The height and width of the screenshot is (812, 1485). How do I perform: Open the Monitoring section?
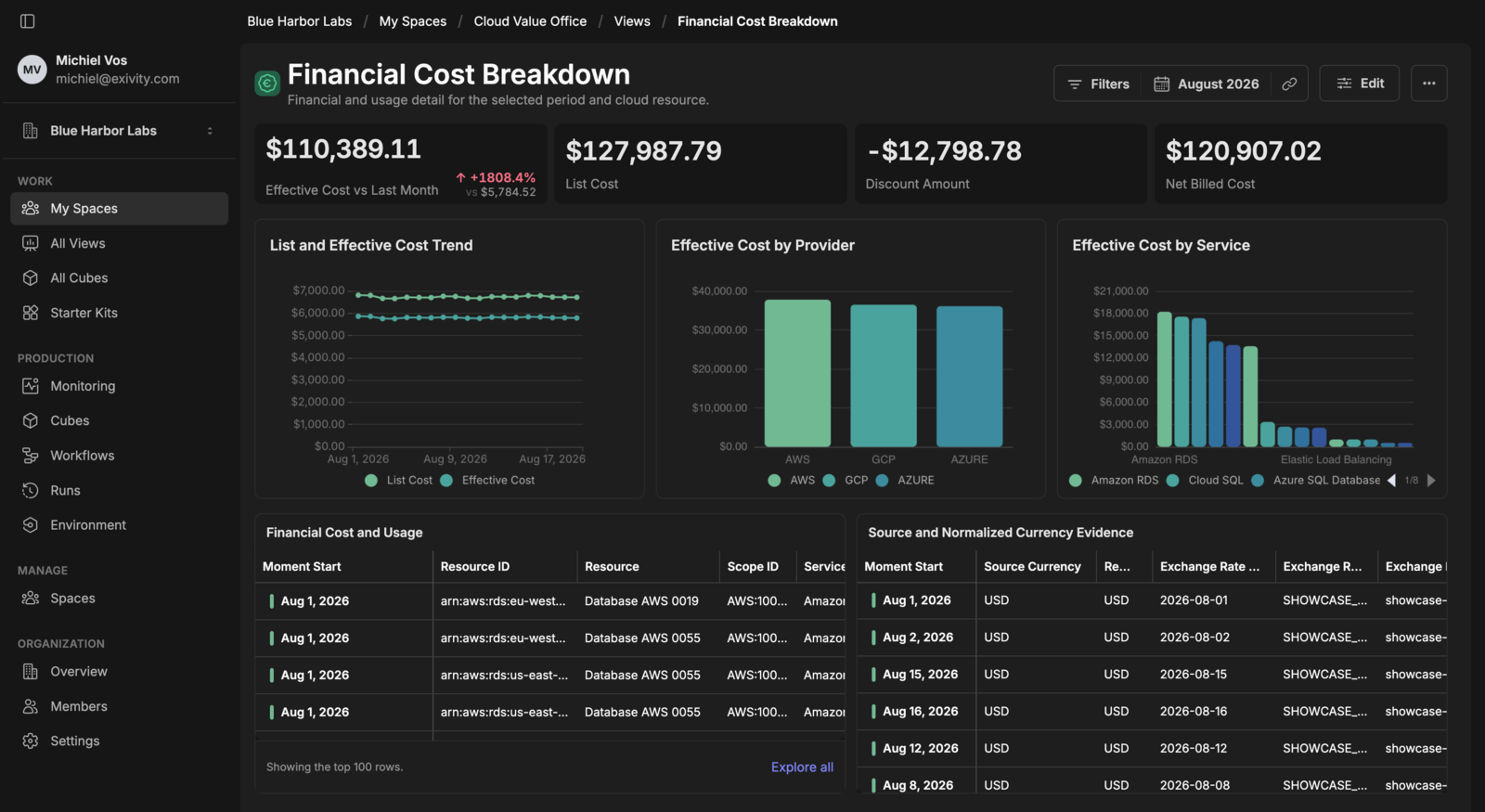tap(119, 386)
